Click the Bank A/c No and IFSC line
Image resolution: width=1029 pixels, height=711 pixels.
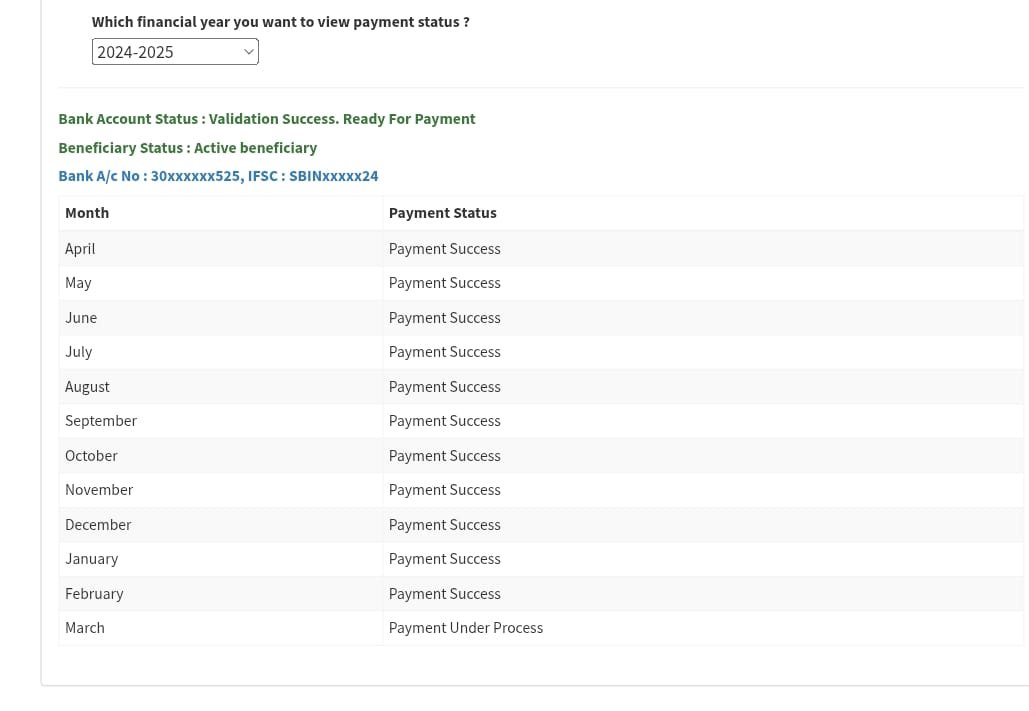coord(218,176)
